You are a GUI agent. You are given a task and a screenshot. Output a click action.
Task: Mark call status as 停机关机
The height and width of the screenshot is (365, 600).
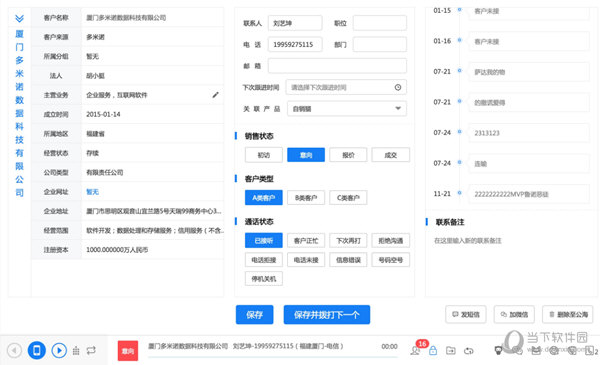[x=264, y=279]
